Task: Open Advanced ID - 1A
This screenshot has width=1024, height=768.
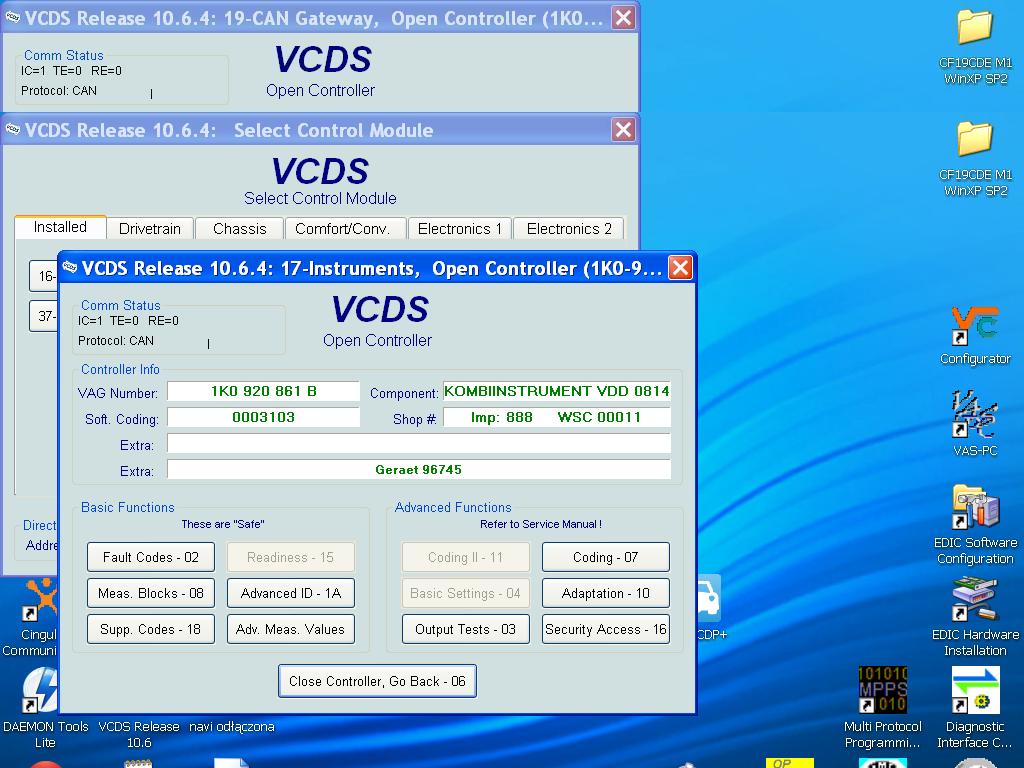Action: click(291, 593)
